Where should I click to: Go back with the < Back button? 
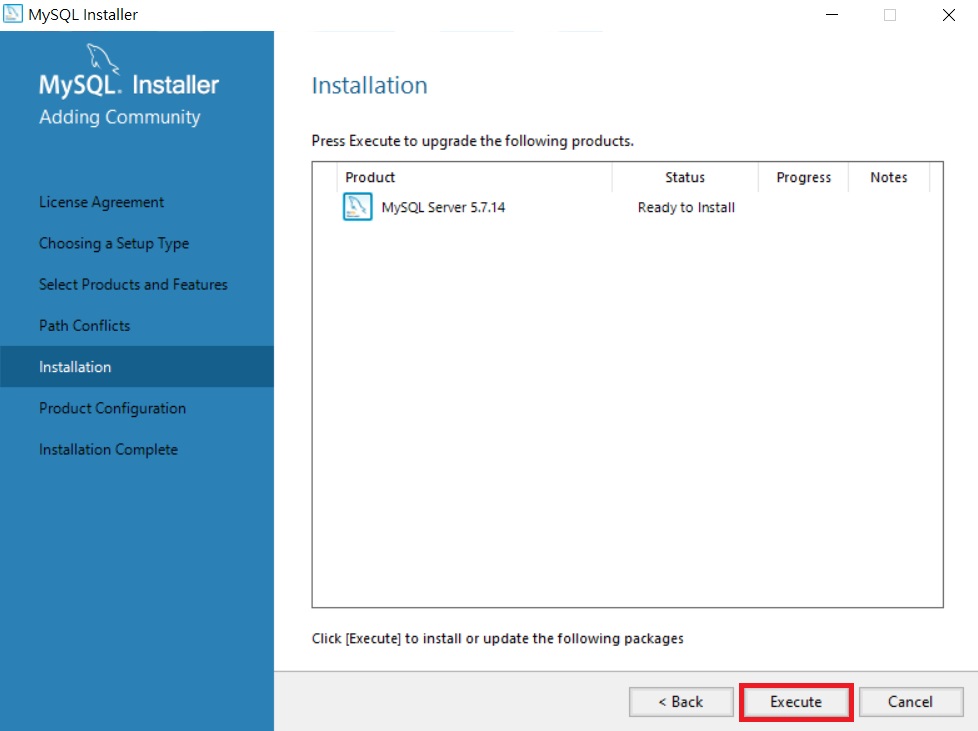[x=681, y=702]
